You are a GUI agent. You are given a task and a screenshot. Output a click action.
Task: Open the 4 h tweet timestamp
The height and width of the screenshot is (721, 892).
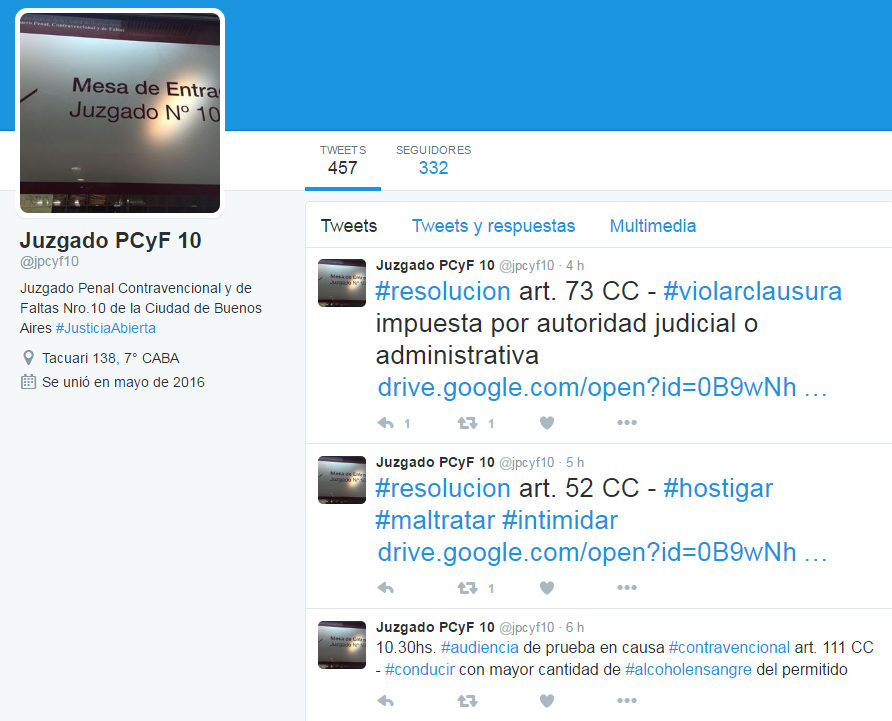click(575, 266)
